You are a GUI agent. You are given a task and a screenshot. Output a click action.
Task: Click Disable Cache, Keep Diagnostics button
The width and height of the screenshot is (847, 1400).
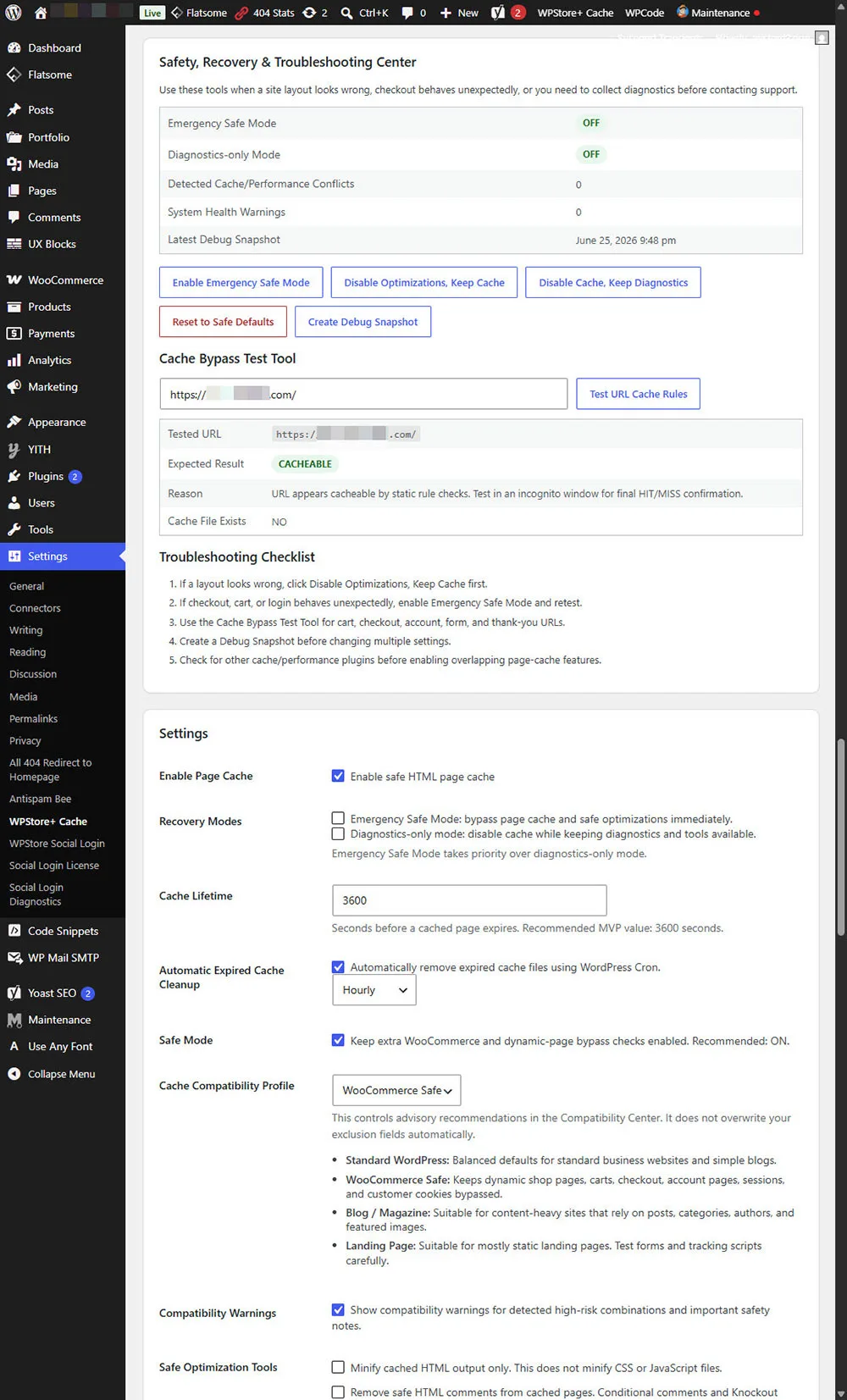(x=613, y=283)
